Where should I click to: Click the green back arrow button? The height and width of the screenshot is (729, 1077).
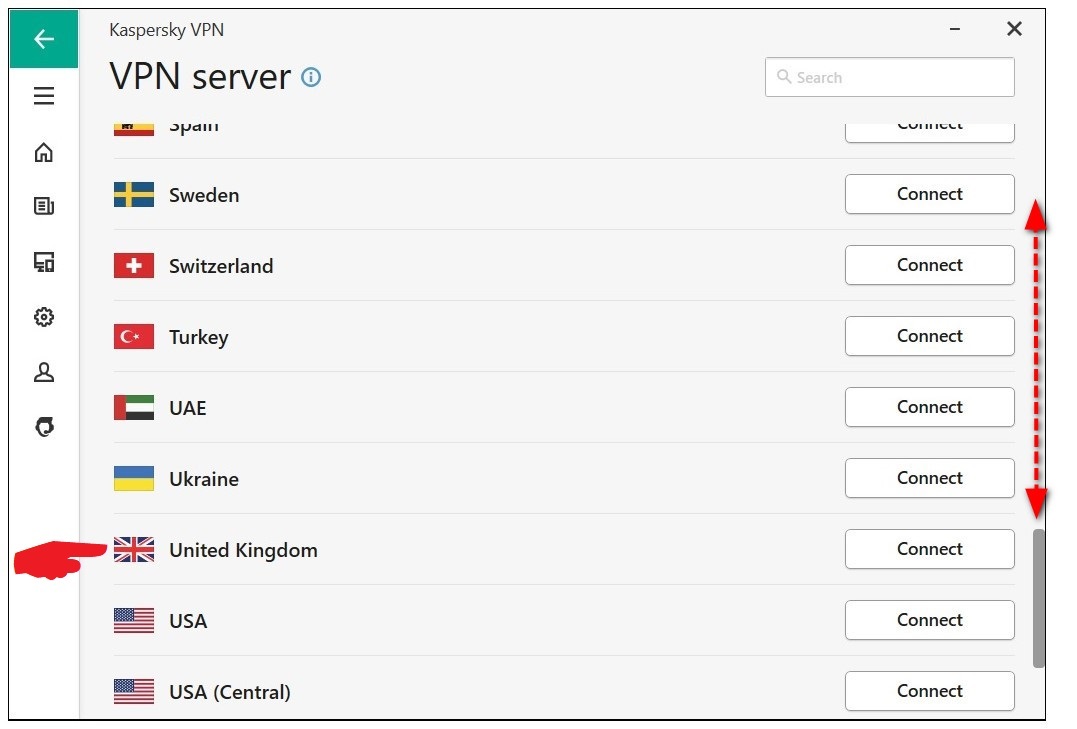click(x=43, y=39)
